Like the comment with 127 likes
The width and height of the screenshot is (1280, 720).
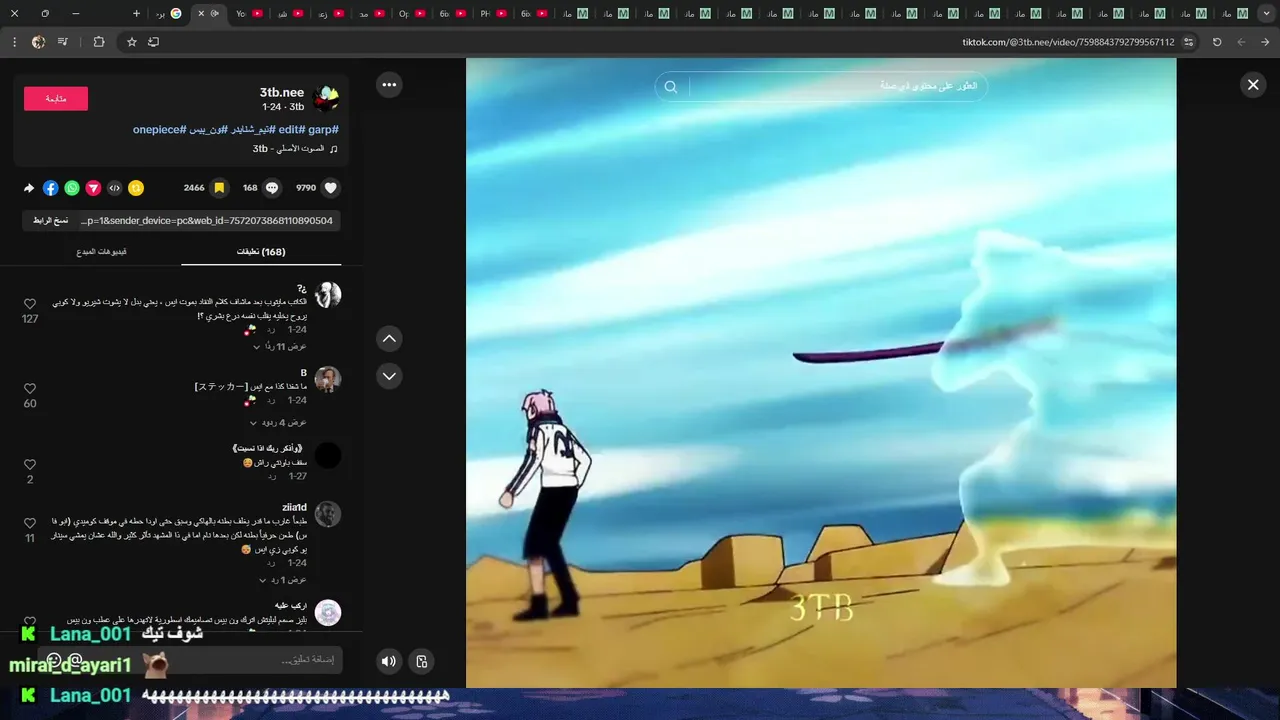[30, 304]
